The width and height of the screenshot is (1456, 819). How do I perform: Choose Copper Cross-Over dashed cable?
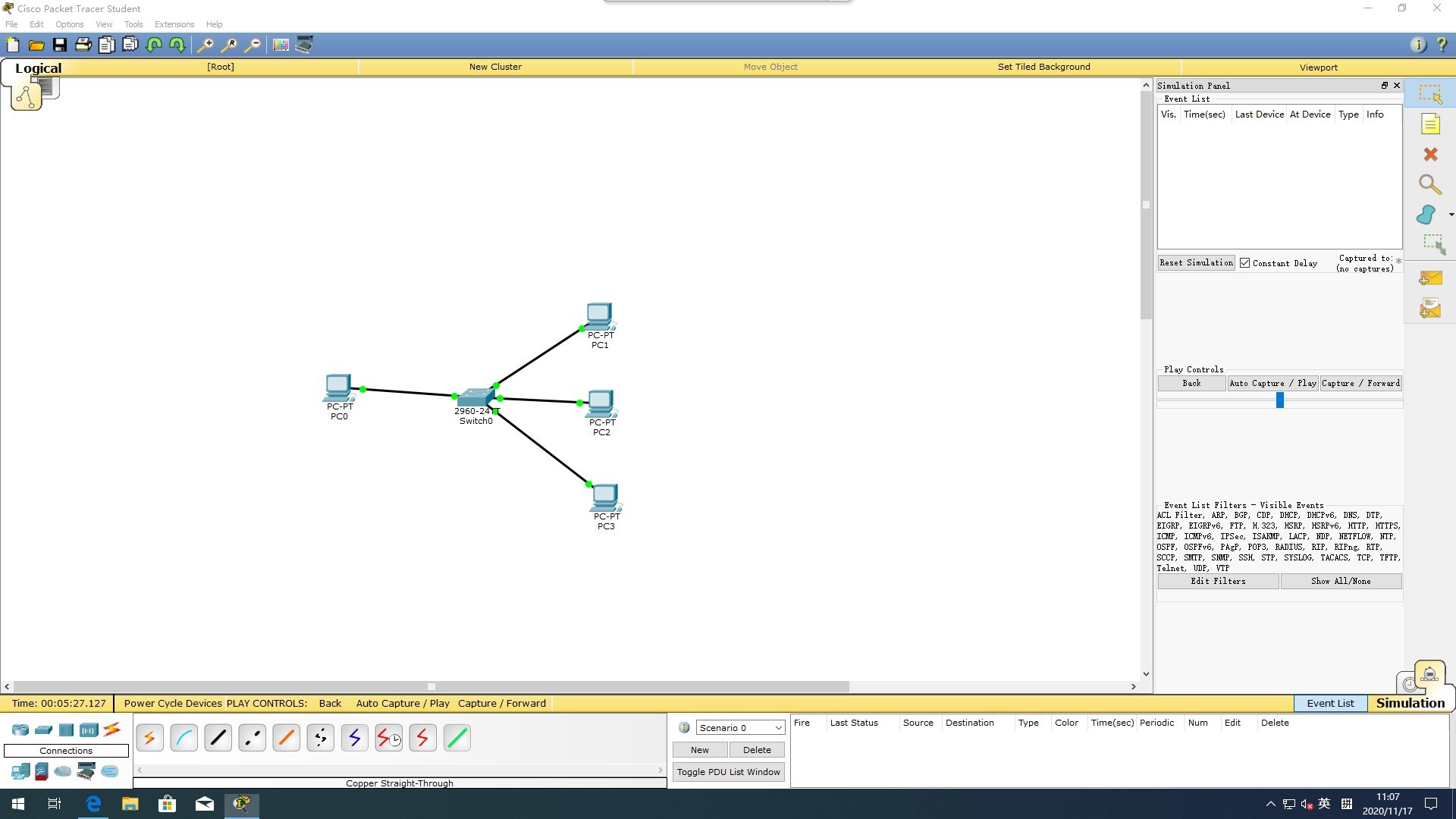[x=252, y=738]
